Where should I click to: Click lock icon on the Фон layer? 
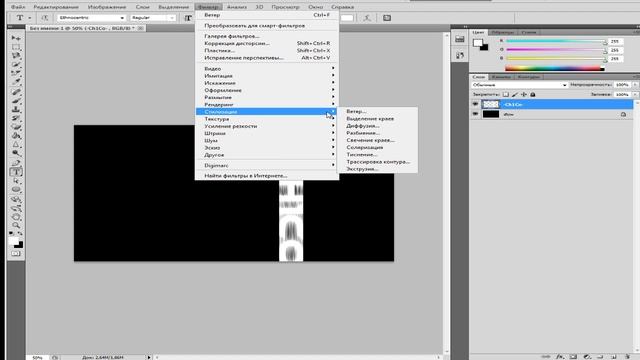[623, 114]
